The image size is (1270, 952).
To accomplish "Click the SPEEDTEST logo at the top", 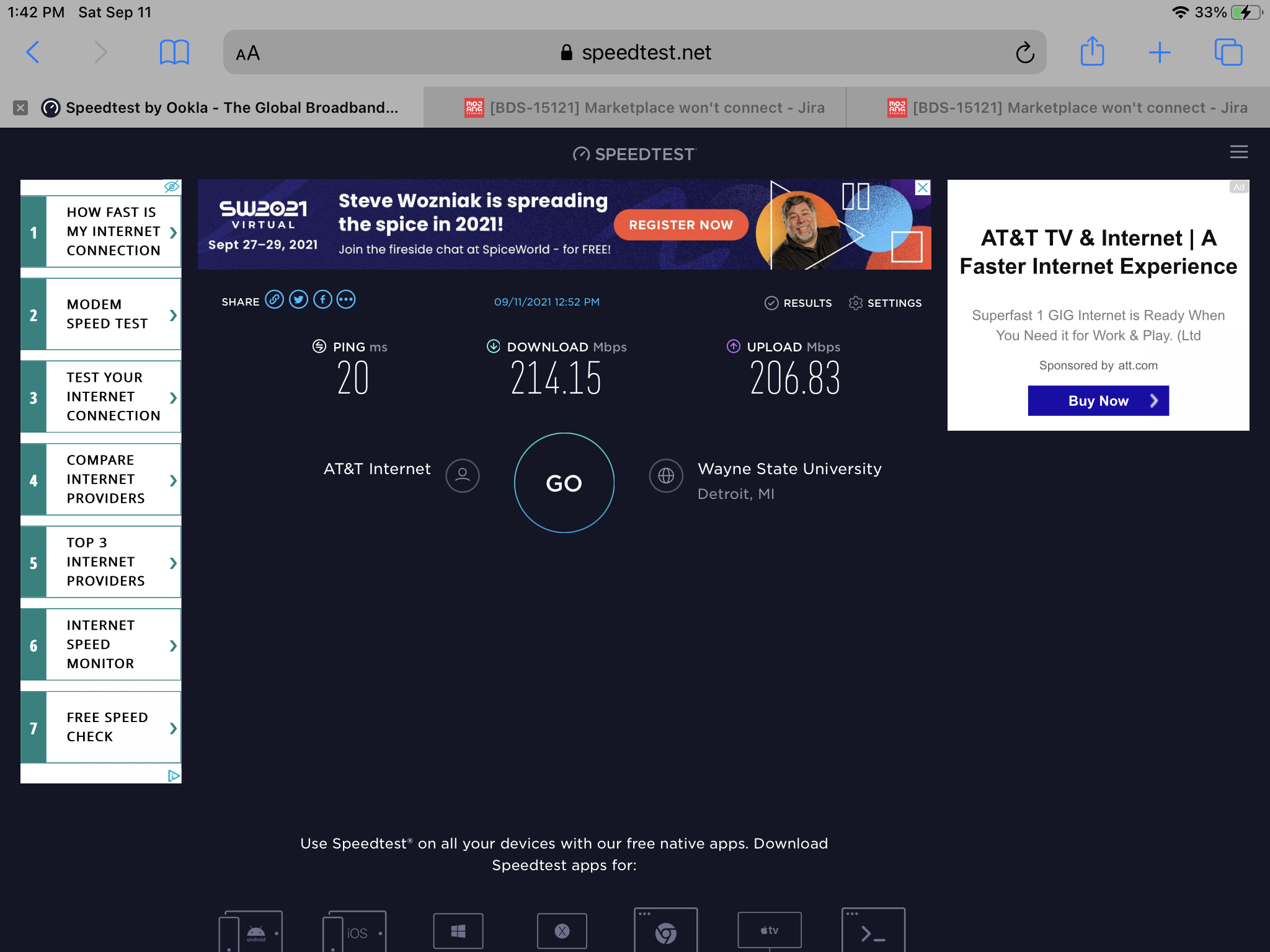I will pos(634,154).
